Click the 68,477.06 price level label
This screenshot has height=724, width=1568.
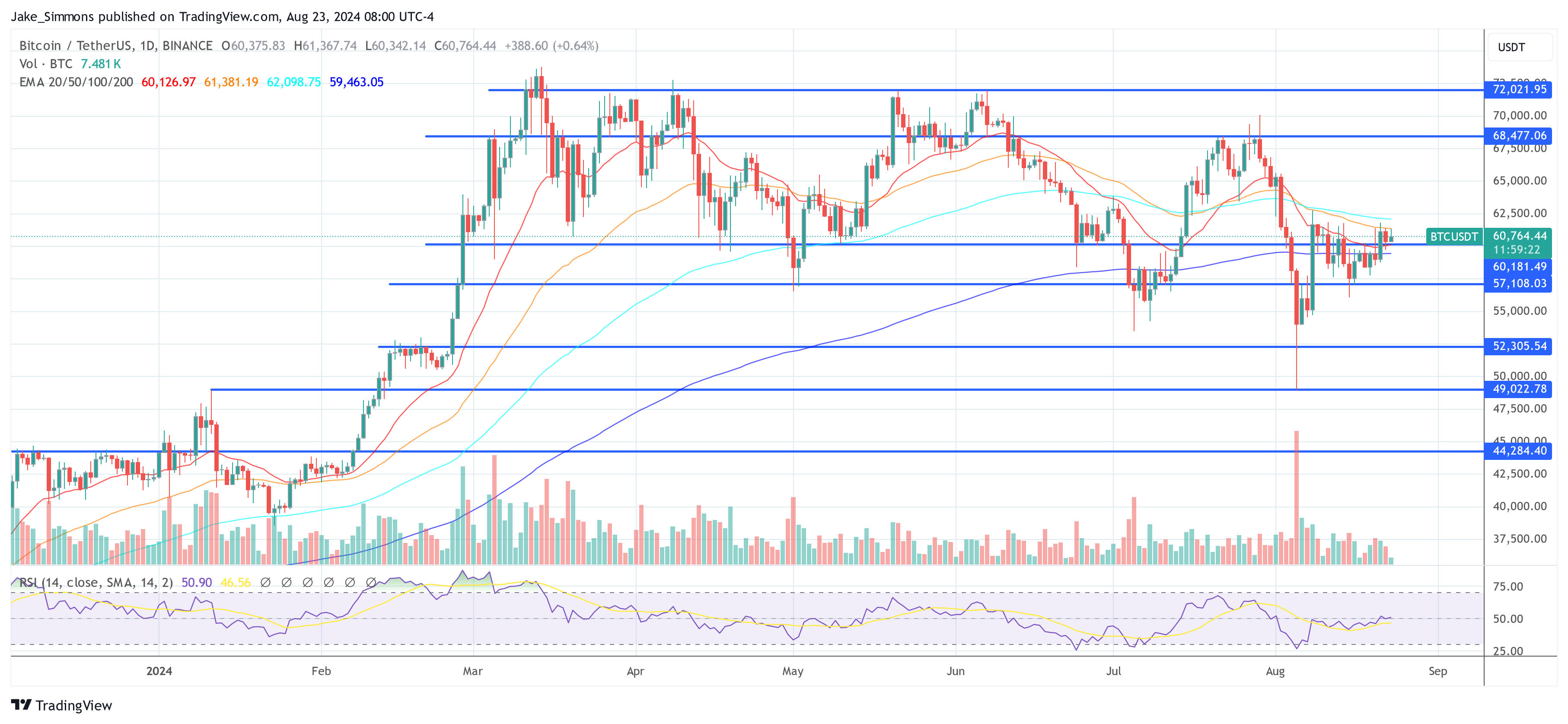(1519, 136)
